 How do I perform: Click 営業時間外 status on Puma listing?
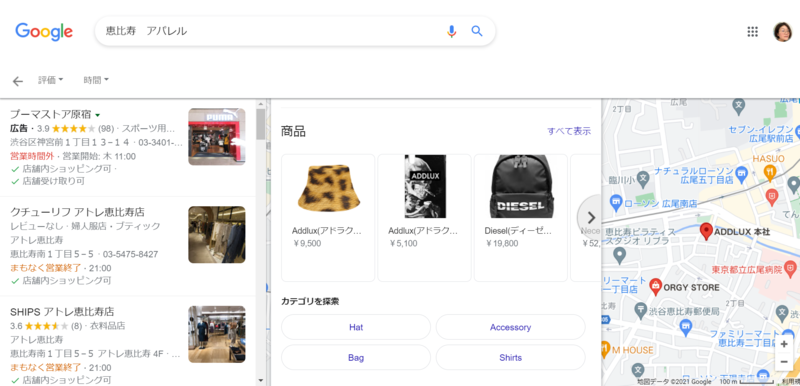coord(32,156)
